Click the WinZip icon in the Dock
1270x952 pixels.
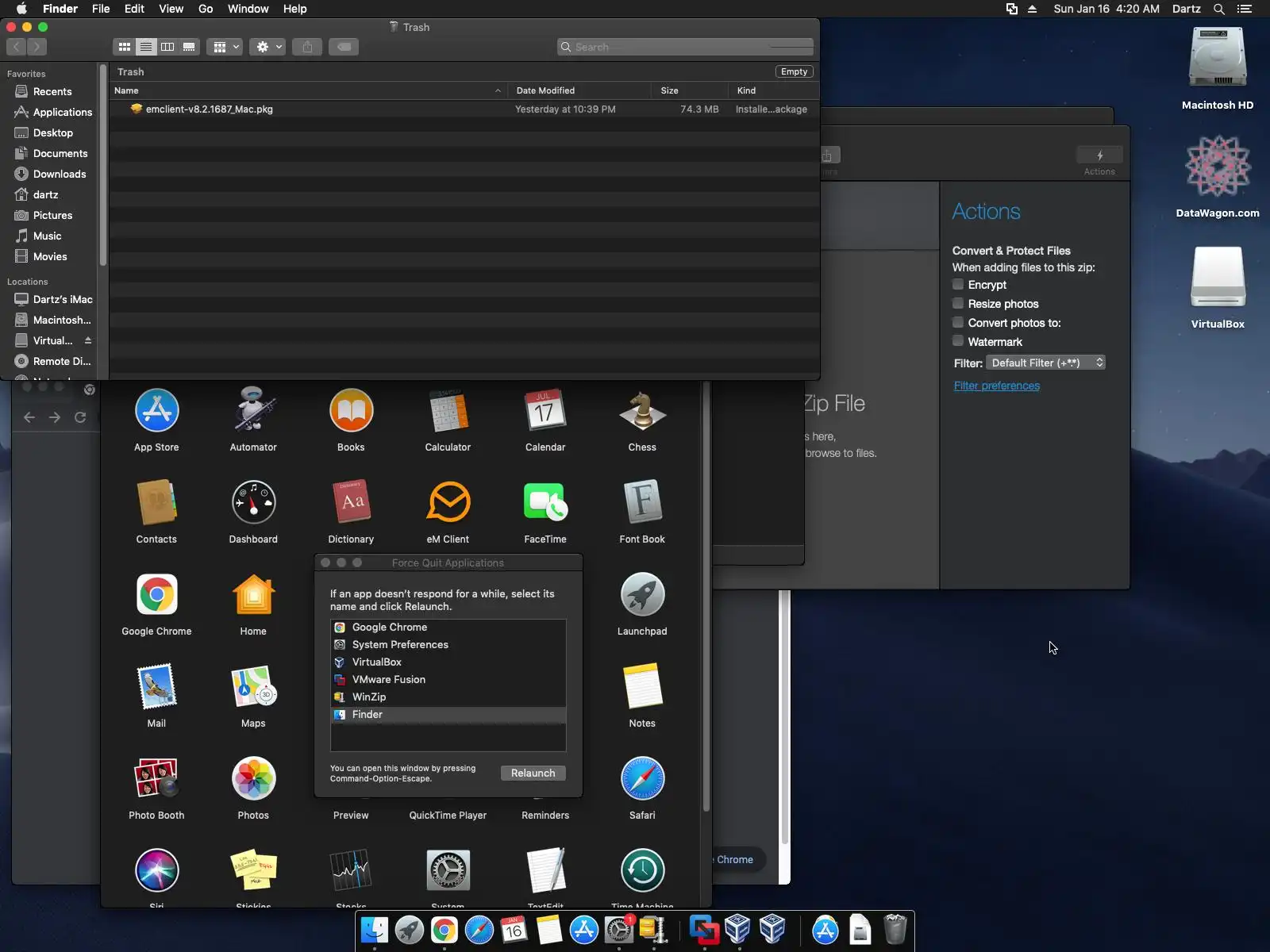(654, 930)
